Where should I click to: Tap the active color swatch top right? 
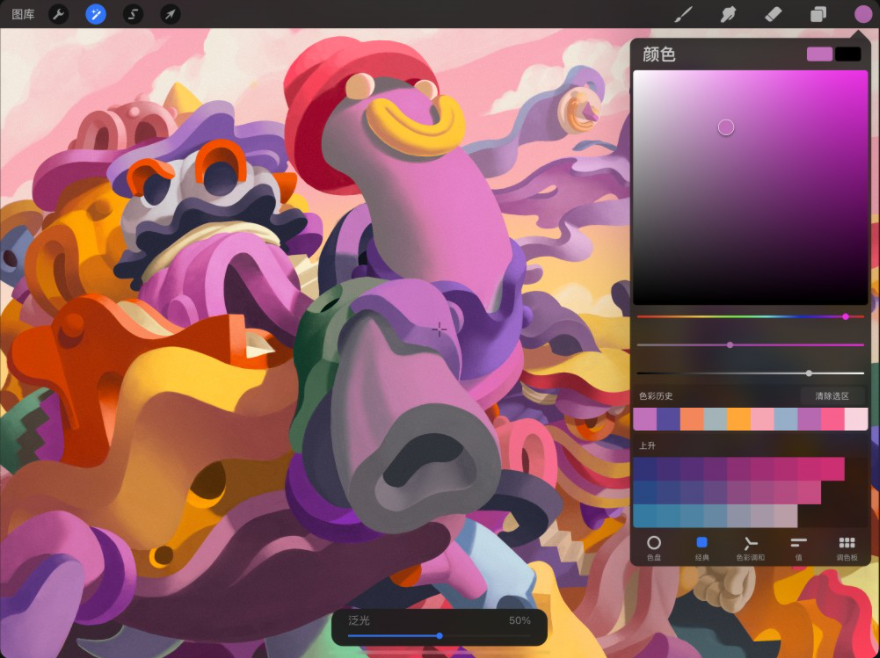[x=820, y=52]
